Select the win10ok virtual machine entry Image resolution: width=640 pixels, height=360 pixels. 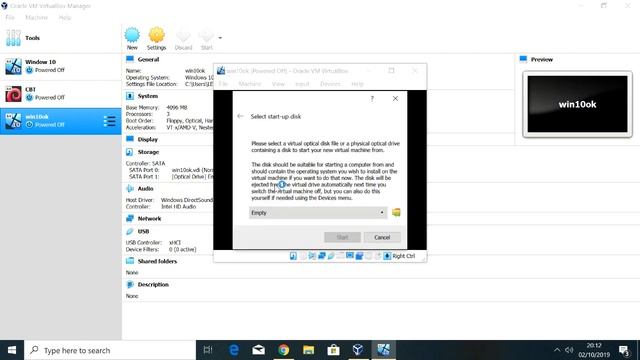[x=60, y=121]
